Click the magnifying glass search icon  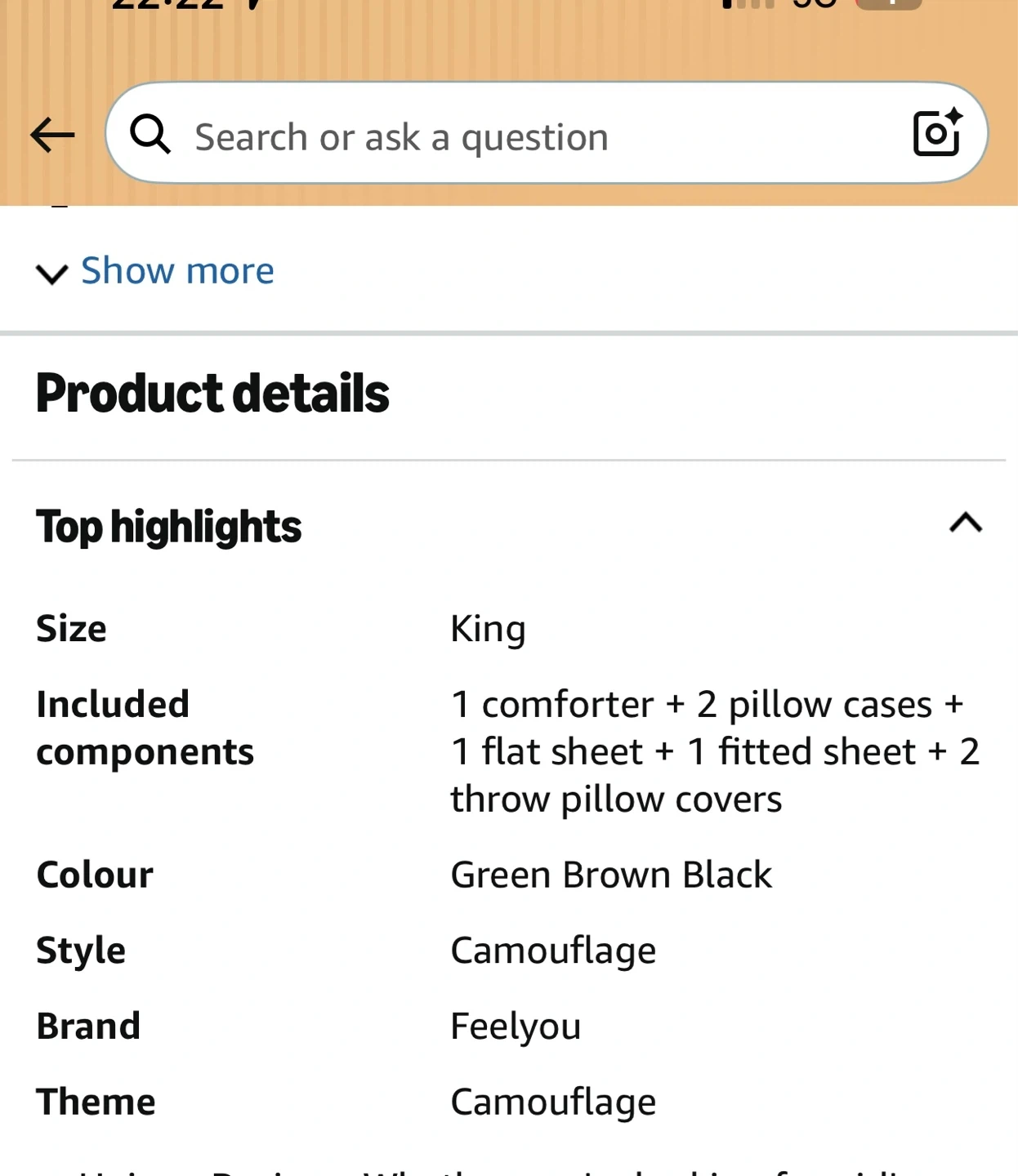[x=151, y=134]
